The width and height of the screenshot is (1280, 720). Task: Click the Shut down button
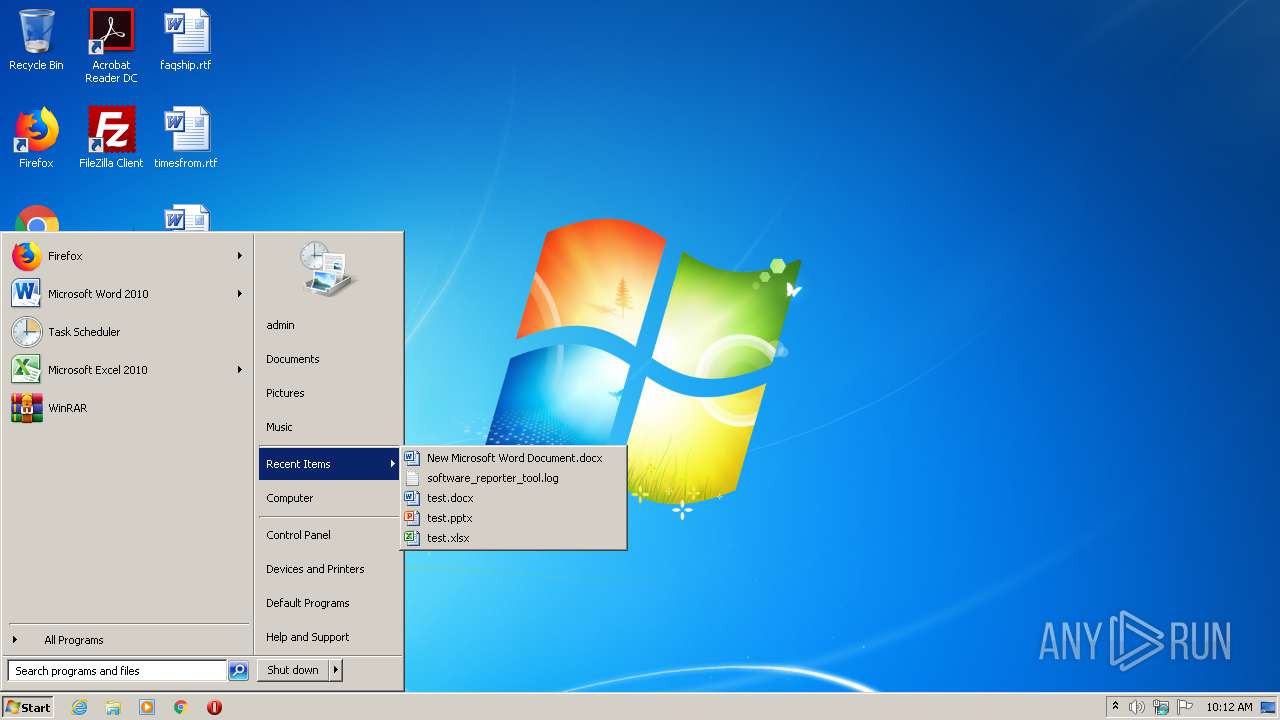point(293,670)
